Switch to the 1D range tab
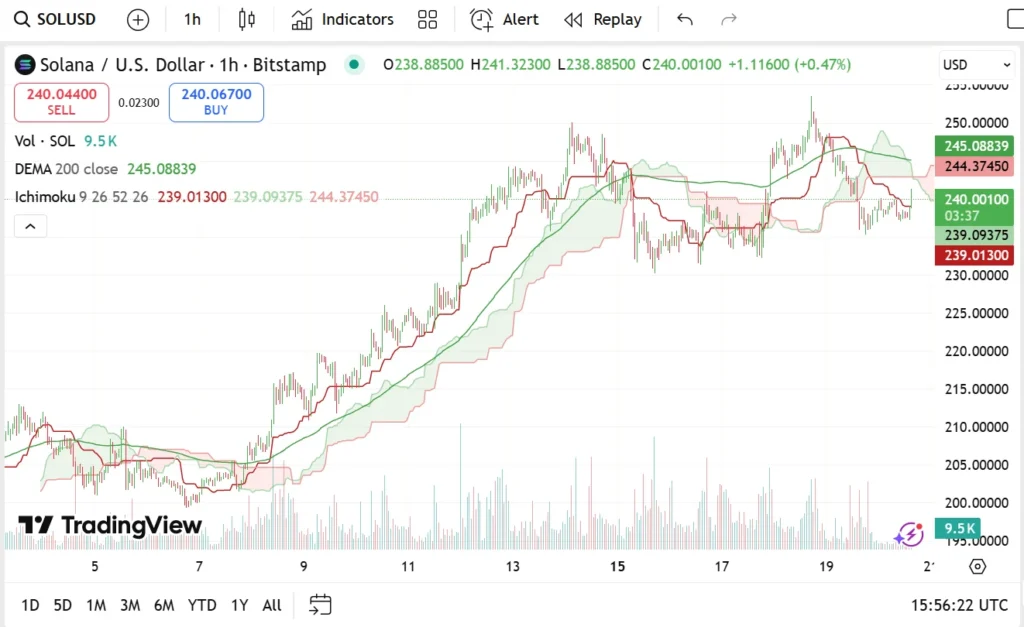1024x627 pixels. click(x=29, y=605)
